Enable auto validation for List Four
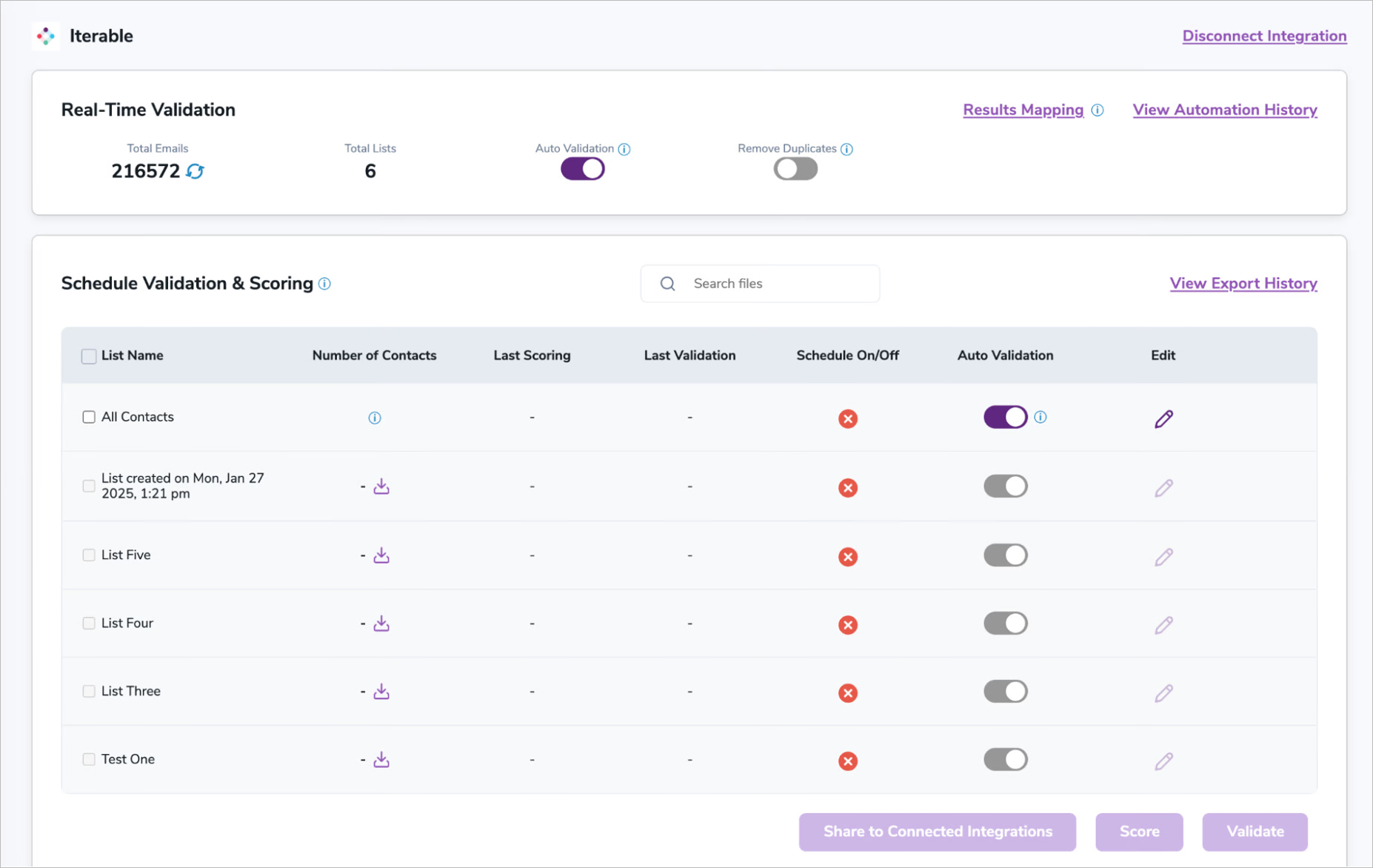 click(x=1005, y=624)
